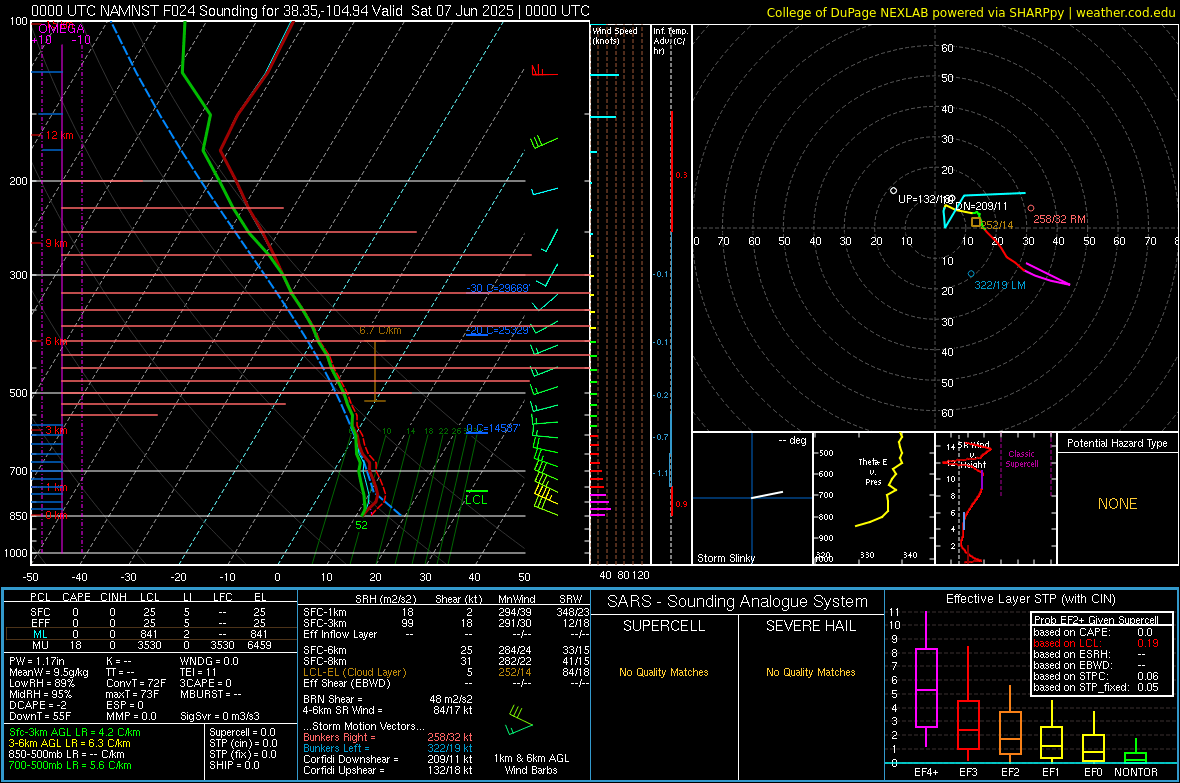This screenshot has width=1180, height=783.
Task: Click the OMEGA label at top left
Action: pyautogui.click(x=61, y=28)
